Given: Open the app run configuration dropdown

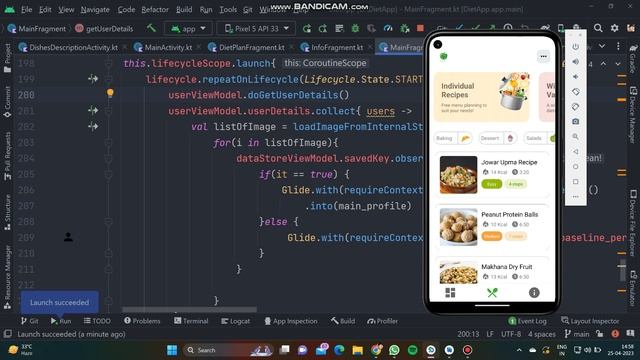Looking at the screenshot, I should (x=188, y=29).
